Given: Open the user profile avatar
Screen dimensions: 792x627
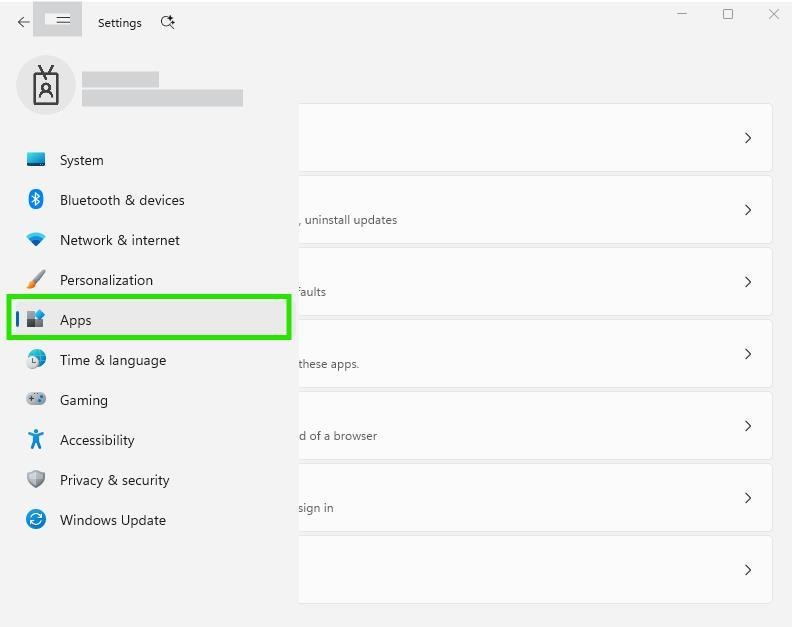Looking at the screenshot, I should pos(46,85).
